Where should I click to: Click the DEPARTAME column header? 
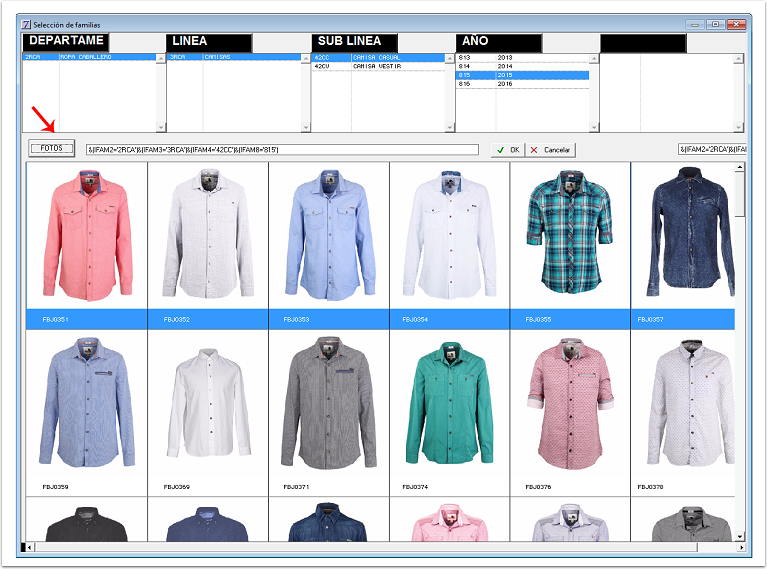66,41
